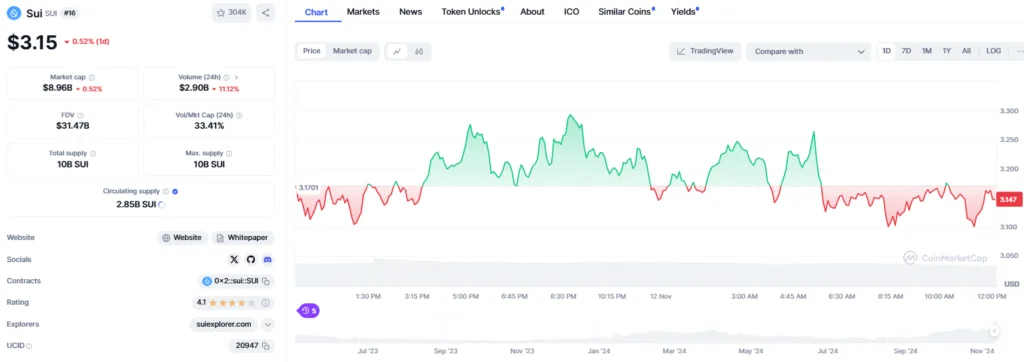Image resolution: width=1024 pixels, height=362 pixels.
Task: Open Market cap info tooltip icon
Action: (x=91, y=77)
